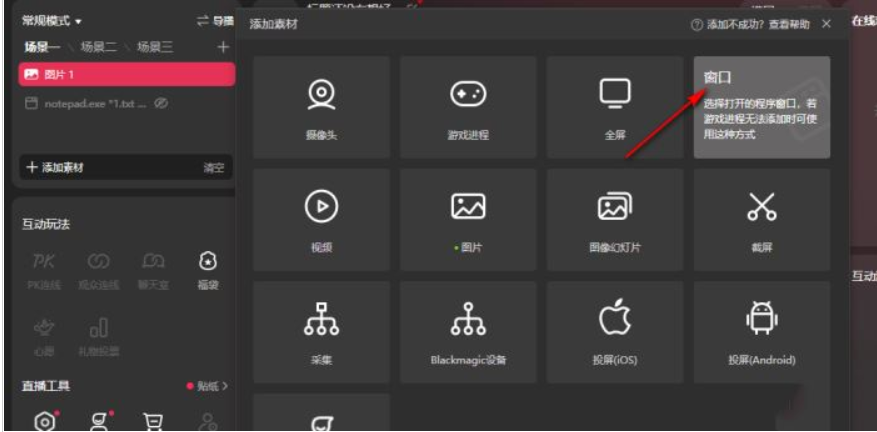
Task: Open 观众连线 audience link
Action: pos(98,270)
